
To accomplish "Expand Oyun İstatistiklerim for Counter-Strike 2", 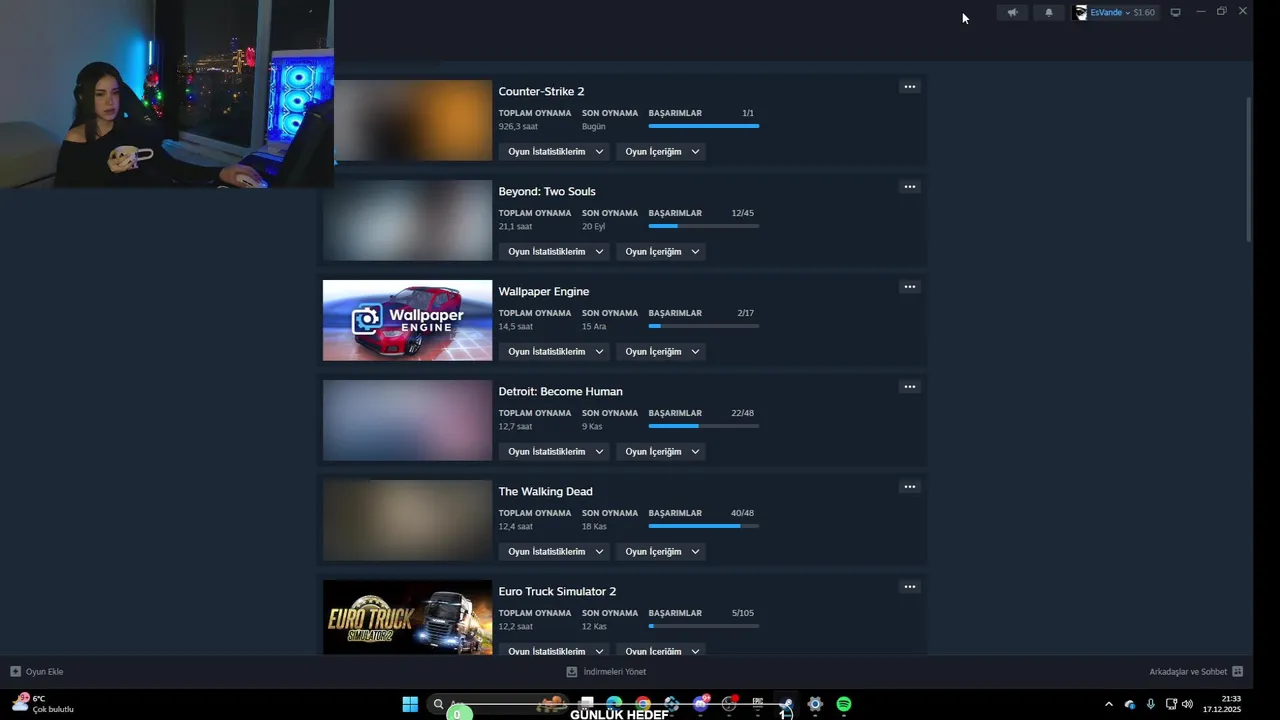I will click(556, 152).
